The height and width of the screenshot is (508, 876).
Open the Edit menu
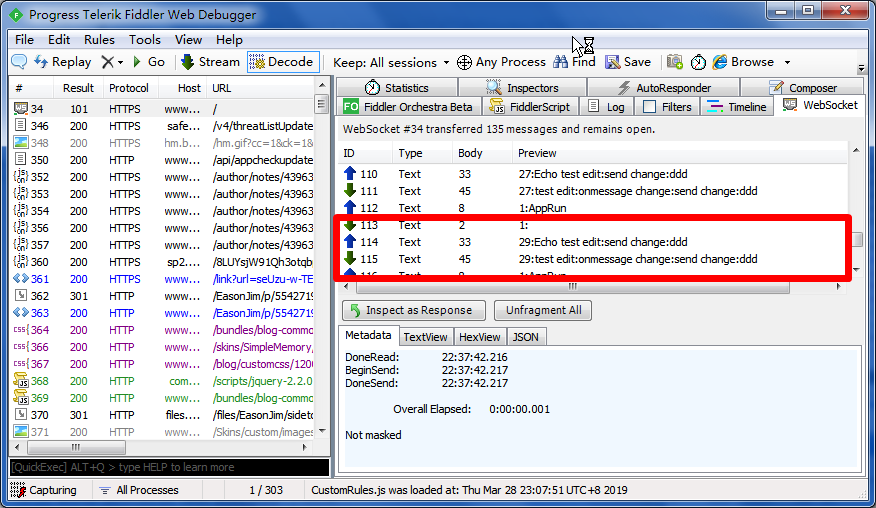59,40
